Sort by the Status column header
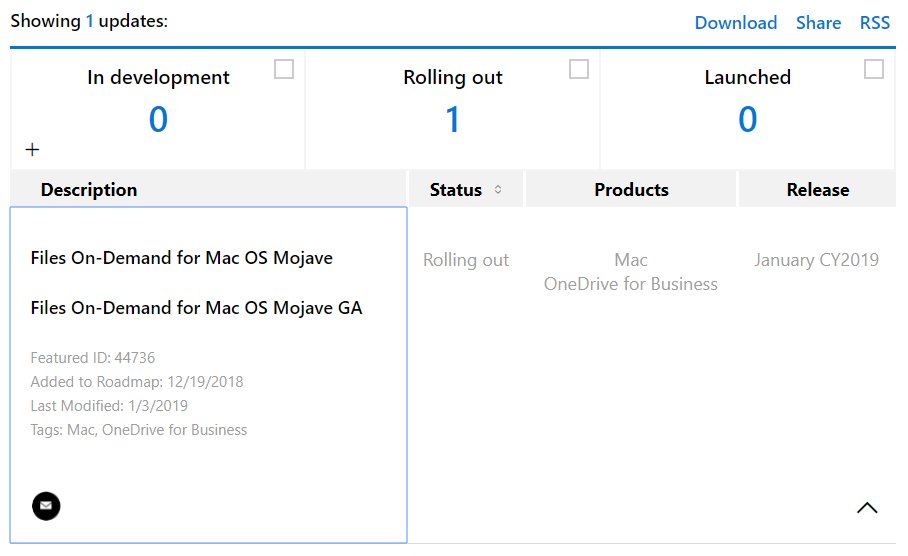This screenshot has width=908, height=556. 455,190
